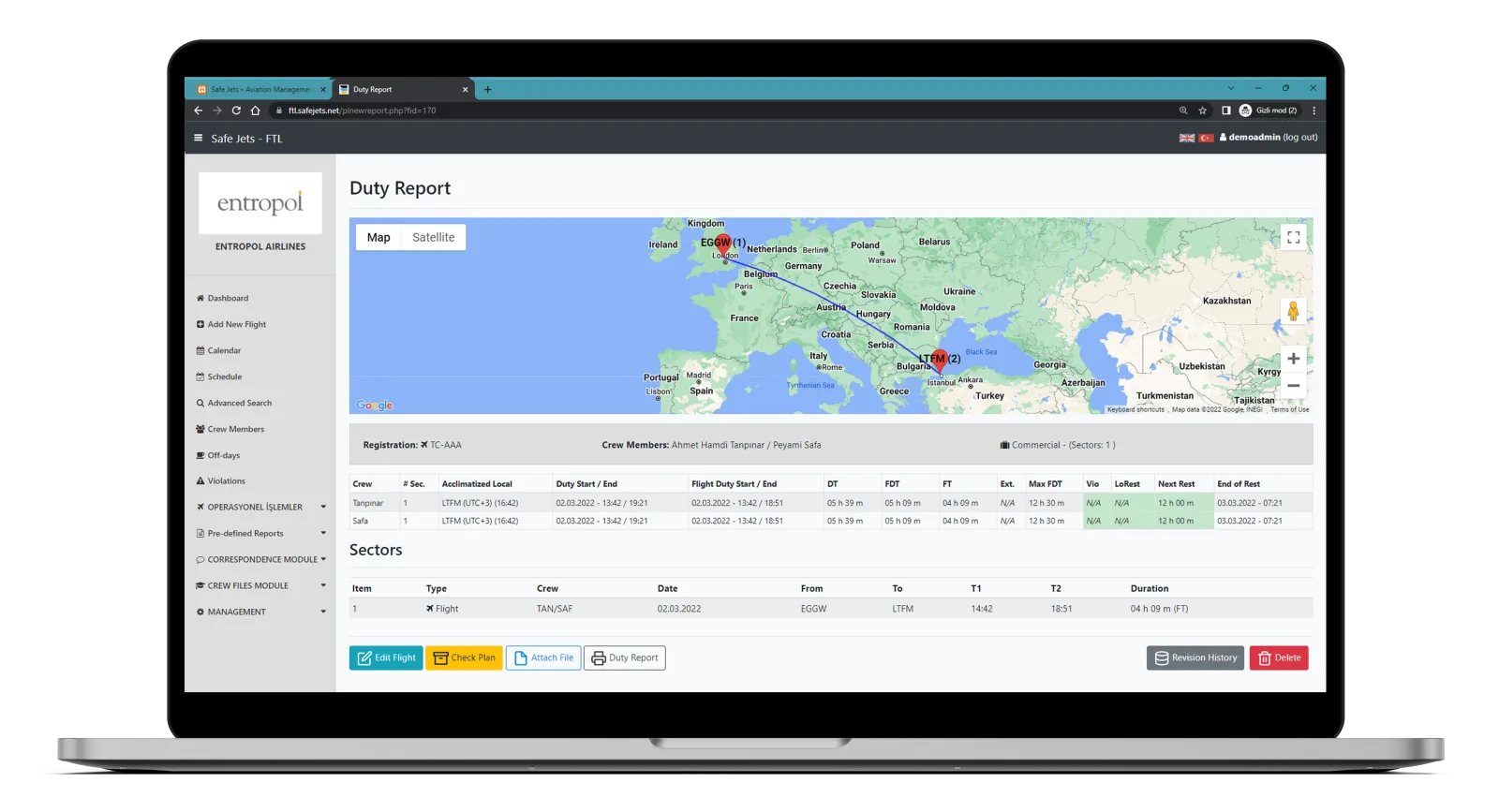Expand CORRESPONDENCE MODULE menu
Screen dimensions: 1499x812
coord(260,559)
